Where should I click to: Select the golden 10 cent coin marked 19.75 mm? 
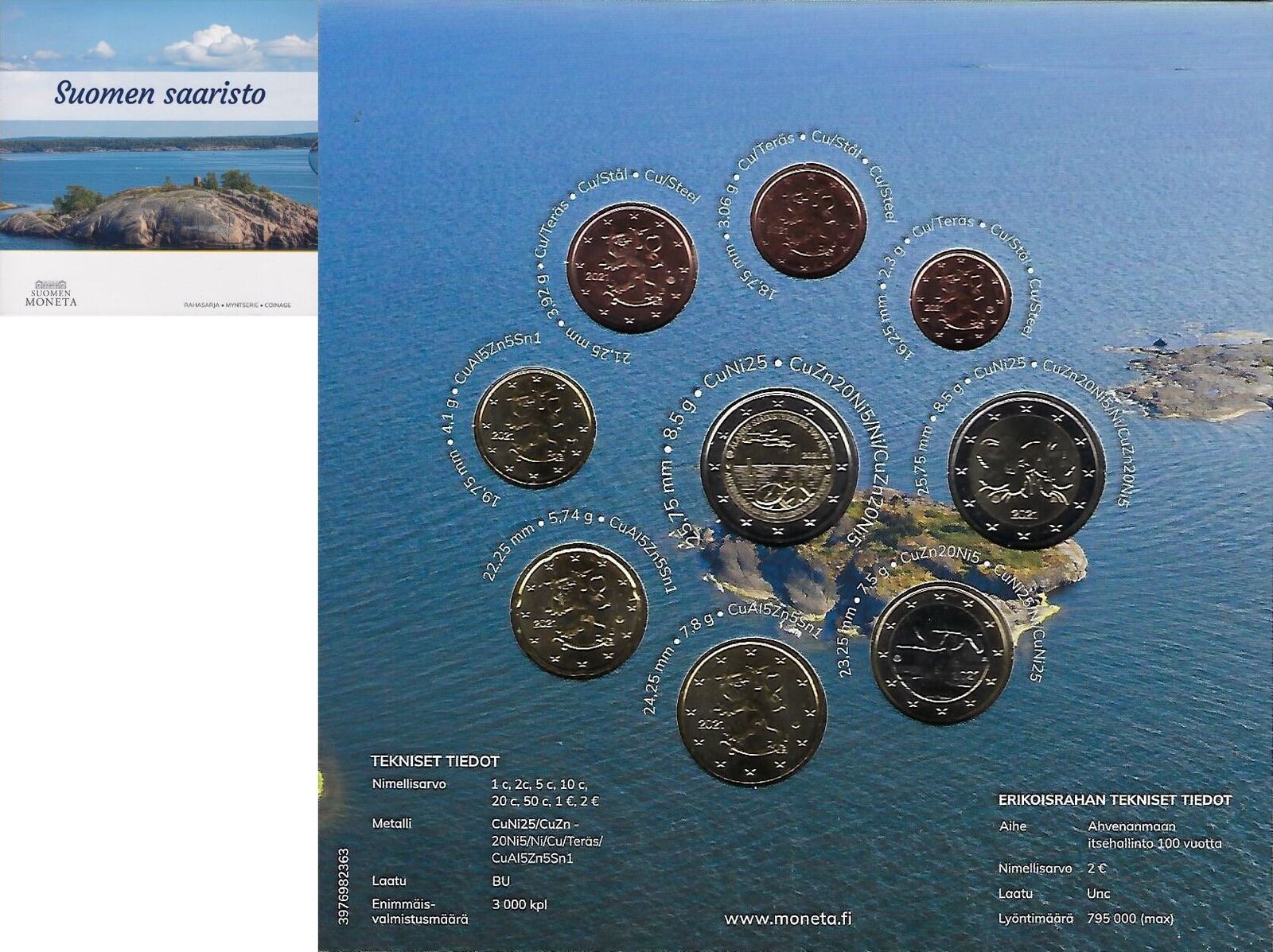(x=535, y=427)
